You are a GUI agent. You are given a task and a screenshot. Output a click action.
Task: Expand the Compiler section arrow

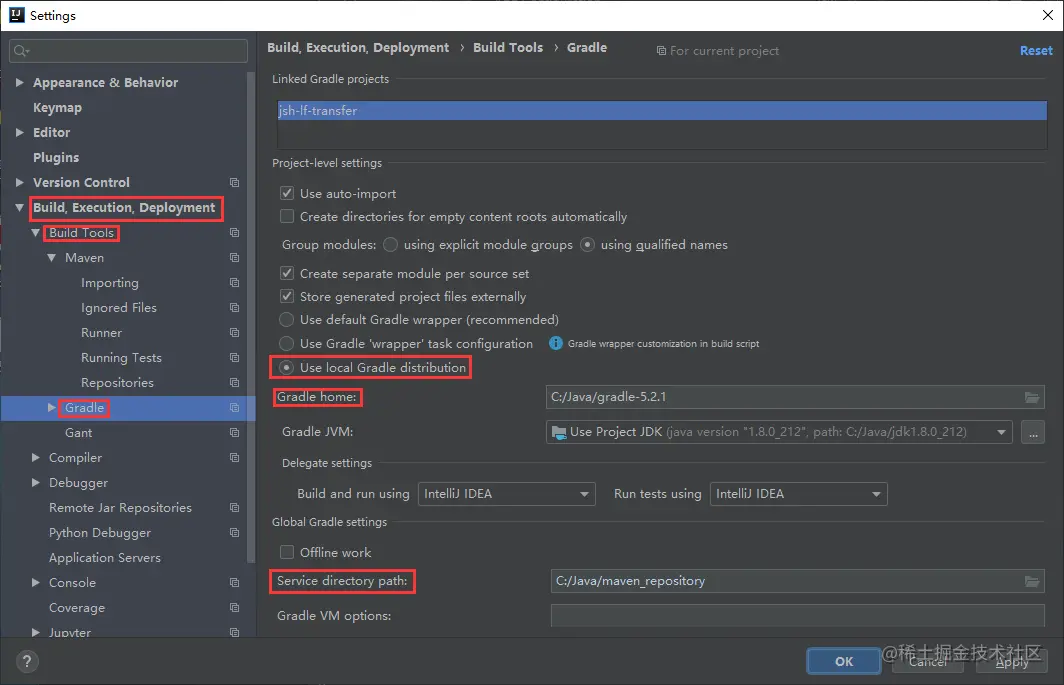pyautogui.click(x=35, y=458)
